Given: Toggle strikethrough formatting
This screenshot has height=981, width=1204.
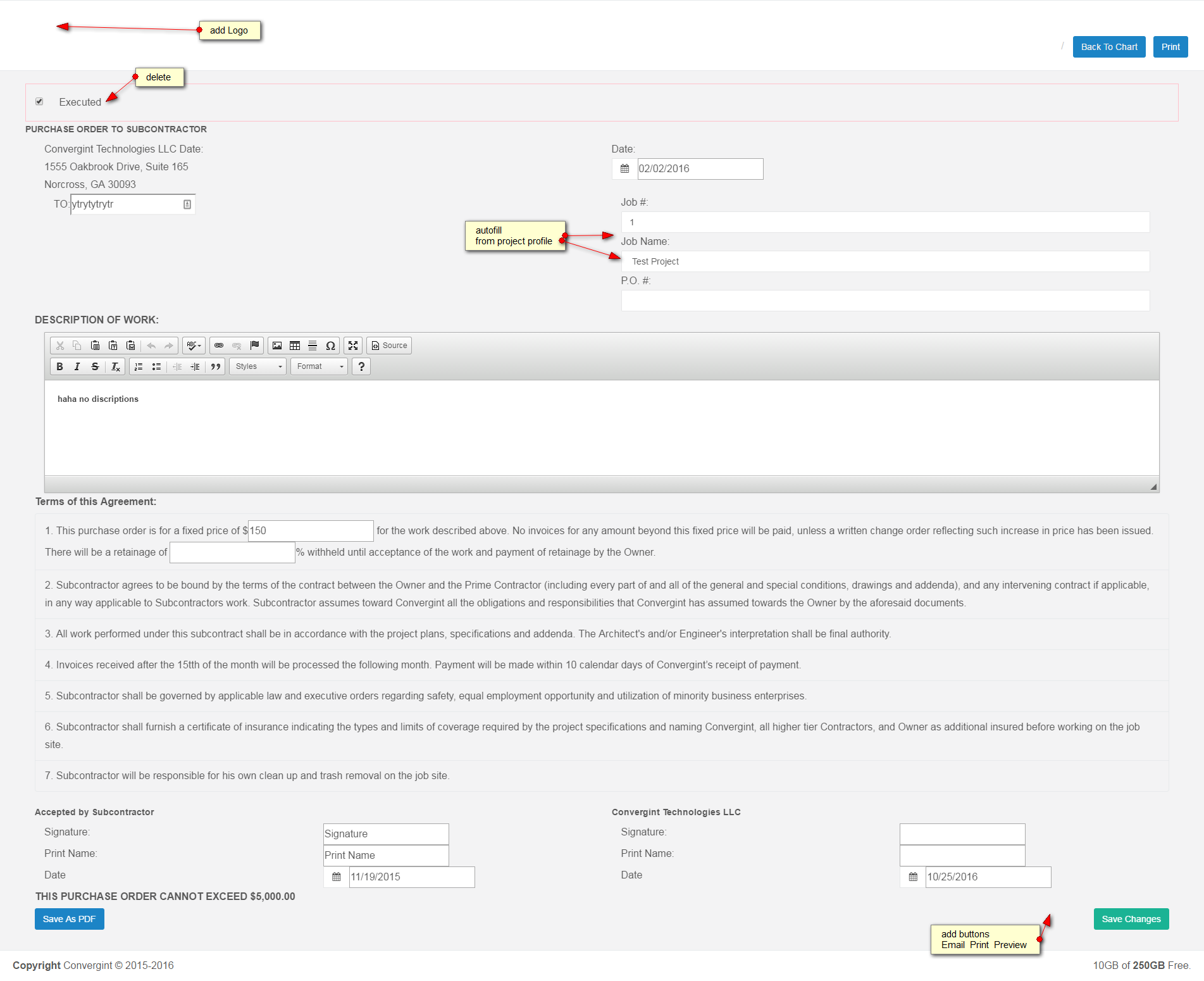Looking at the screenshot, I should (95, 366).
